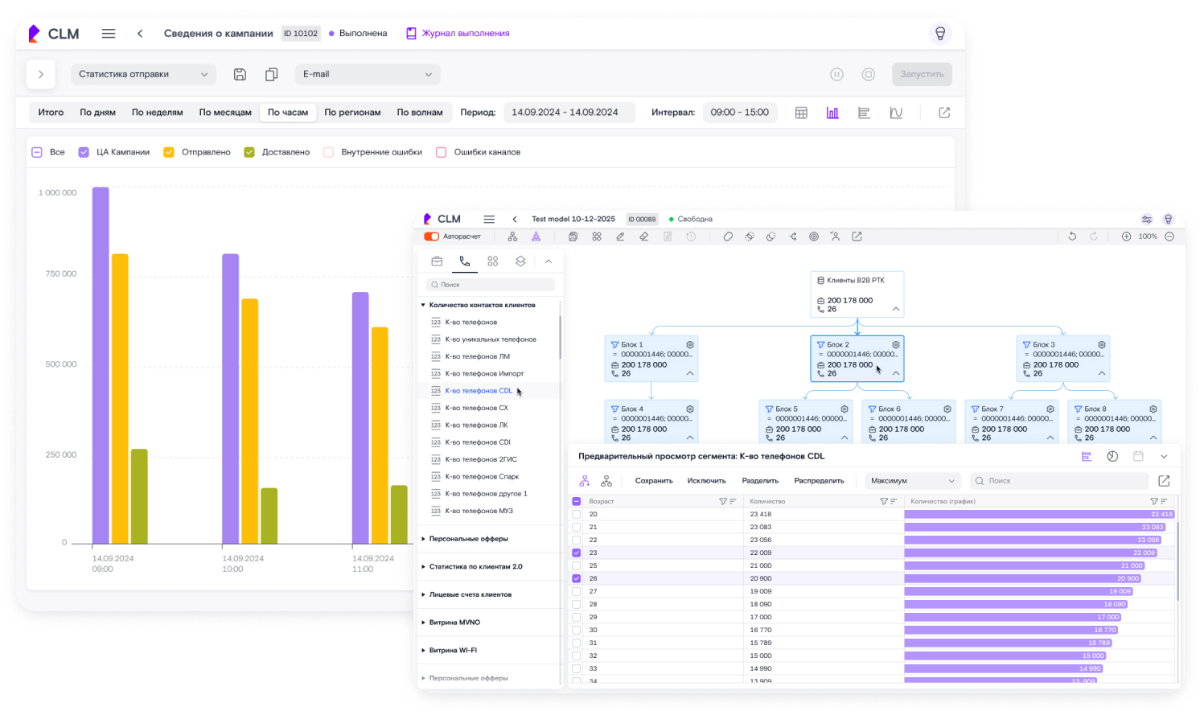Viewport: 1200px width, 717px height.
Task: Open layers tab in left panel
Action: pyautogui.click(x=521, y=261)
